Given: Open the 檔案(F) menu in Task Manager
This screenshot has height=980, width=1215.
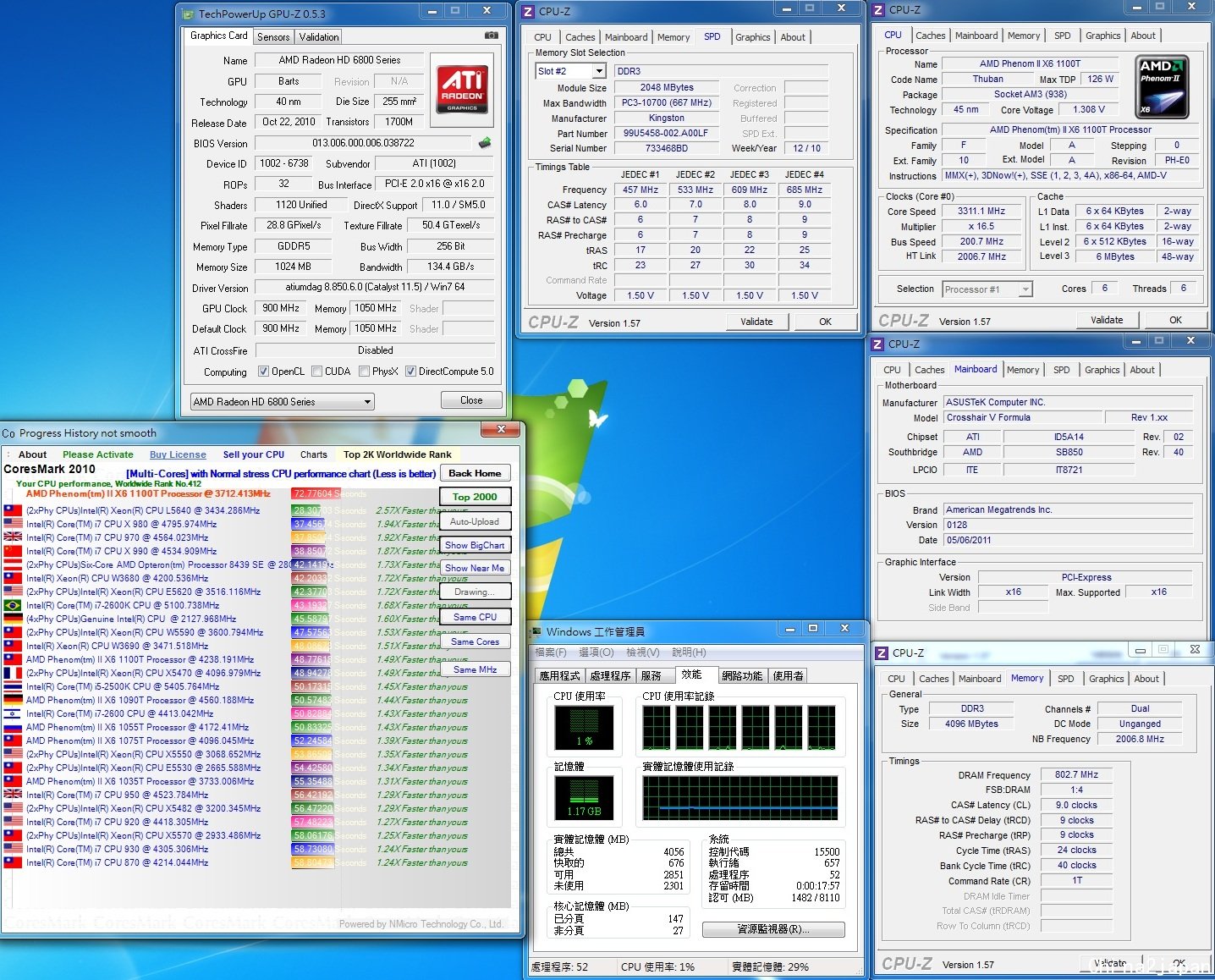Looking at the screenshot, I should point(551,652).
